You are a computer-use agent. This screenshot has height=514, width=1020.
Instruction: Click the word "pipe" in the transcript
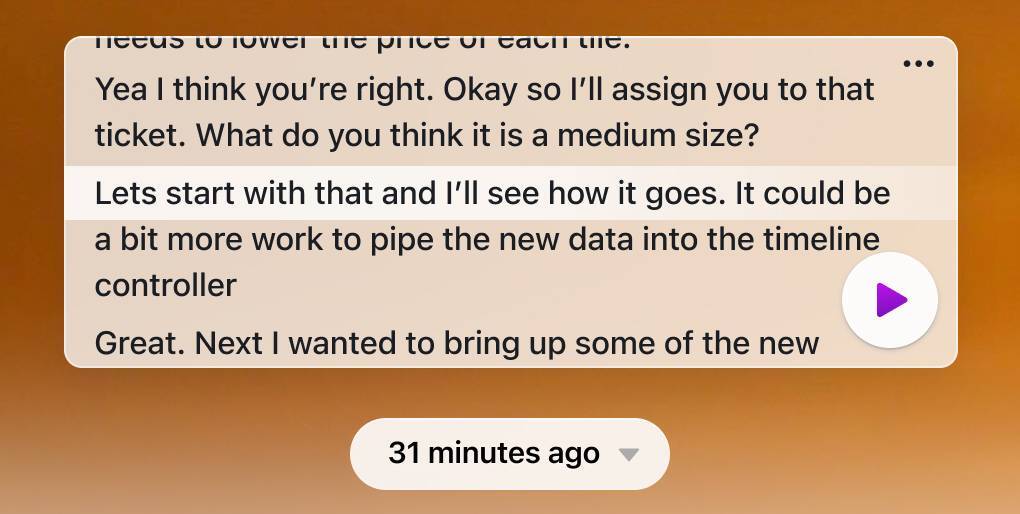402,241
